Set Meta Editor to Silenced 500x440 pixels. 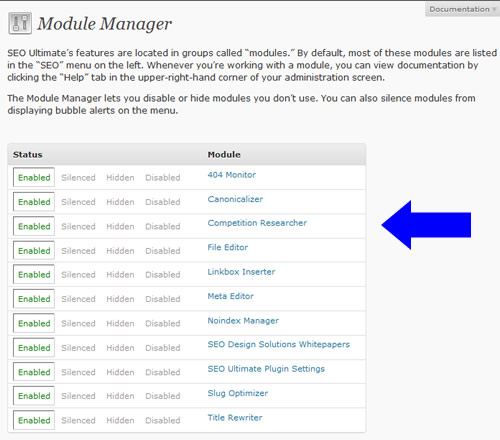(78, 299)
